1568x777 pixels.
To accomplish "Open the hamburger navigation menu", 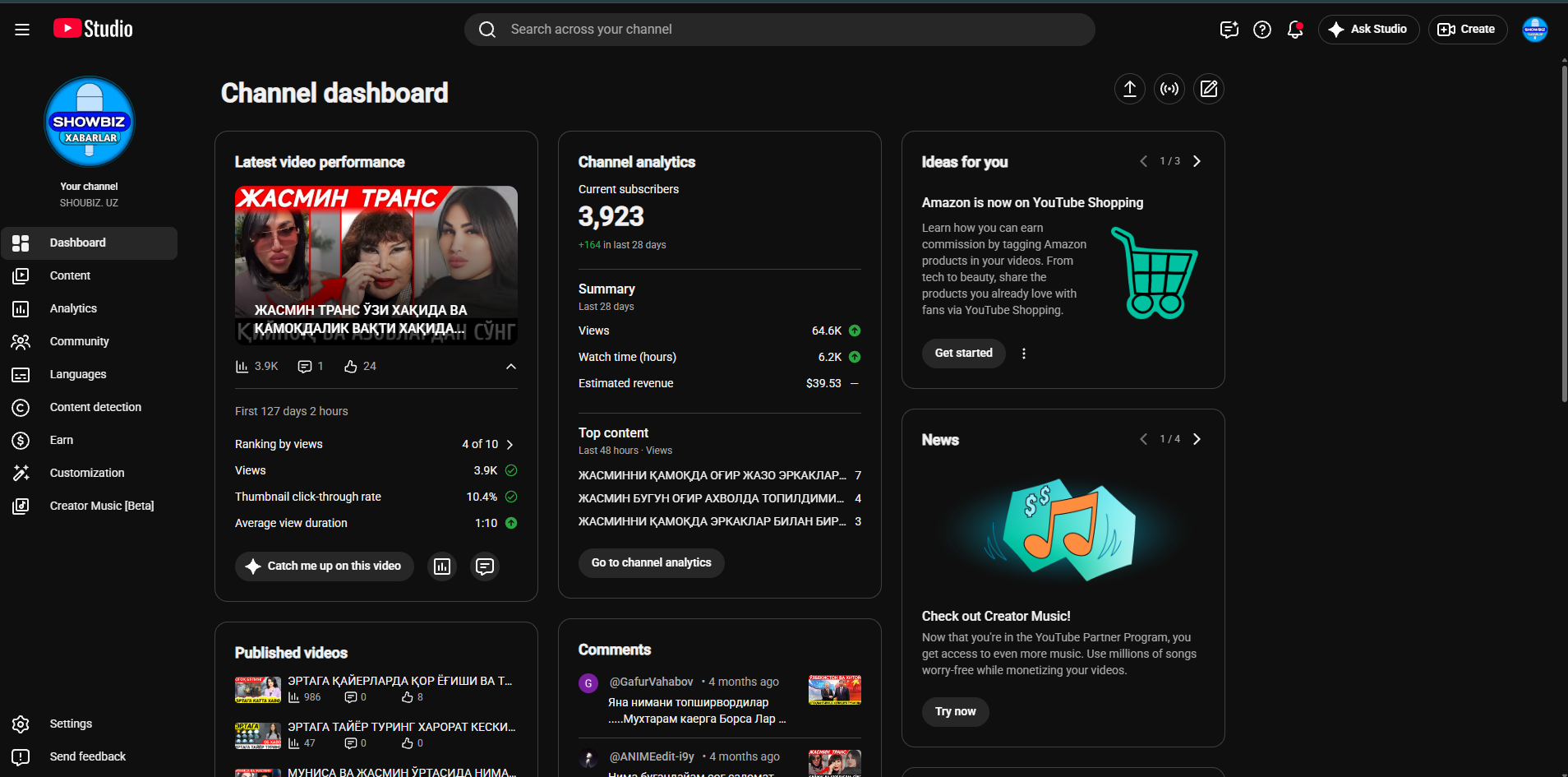I will [22, 30].
